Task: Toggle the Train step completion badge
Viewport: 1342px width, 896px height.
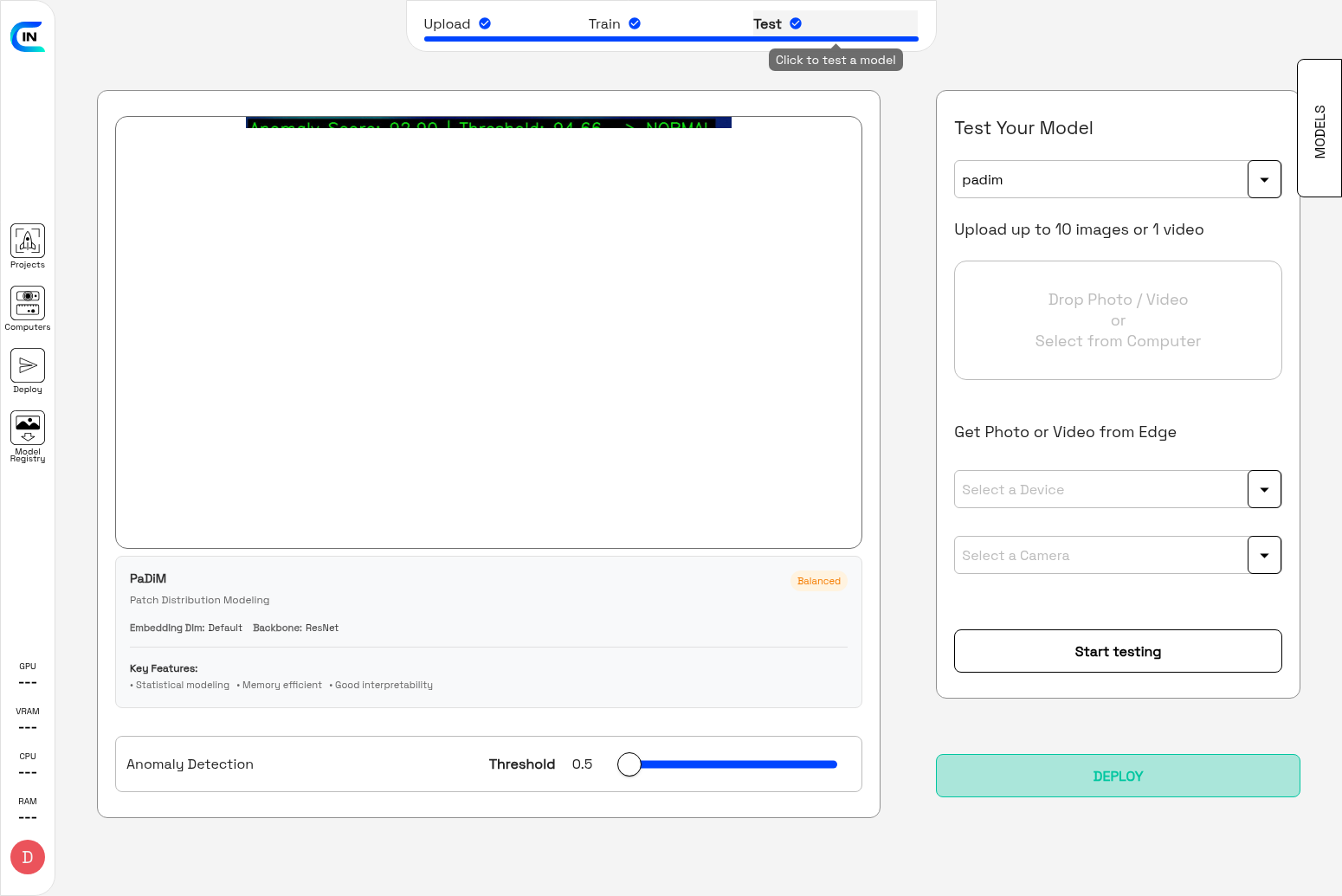Action: (x=635, y=23)
